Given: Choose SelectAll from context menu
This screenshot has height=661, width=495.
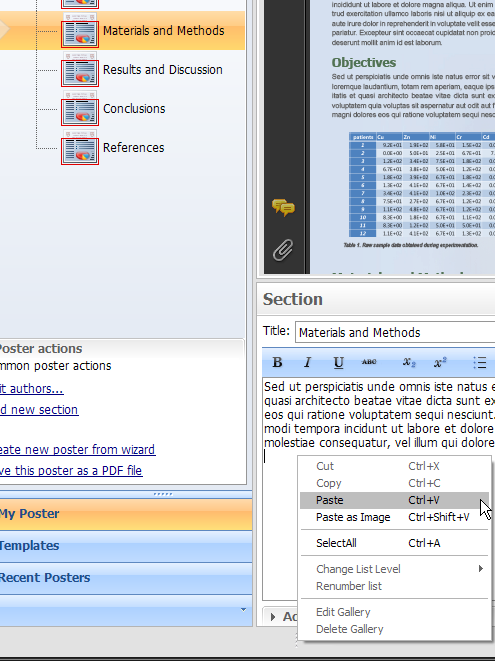Looking at the screenshot, I should pyautogui.click(x=394, y=543).
